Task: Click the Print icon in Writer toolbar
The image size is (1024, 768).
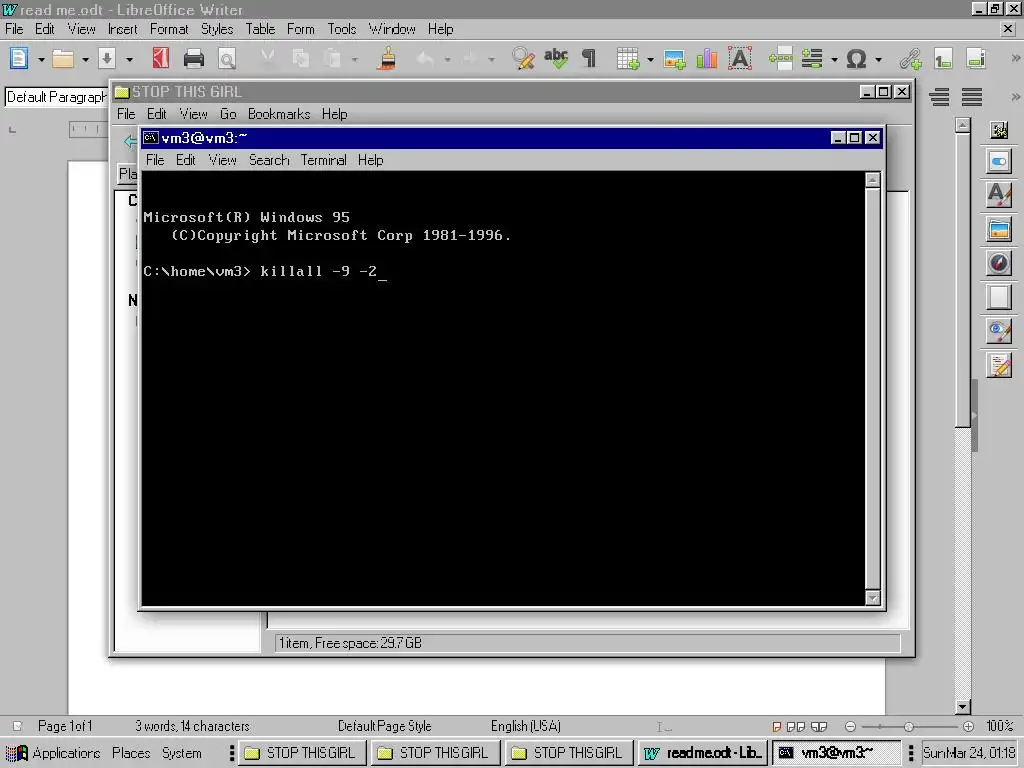Action: [x=194, y=59]
